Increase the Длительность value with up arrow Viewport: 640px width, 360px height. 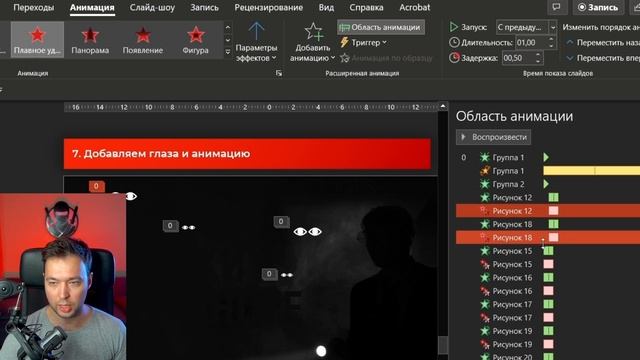551,40
